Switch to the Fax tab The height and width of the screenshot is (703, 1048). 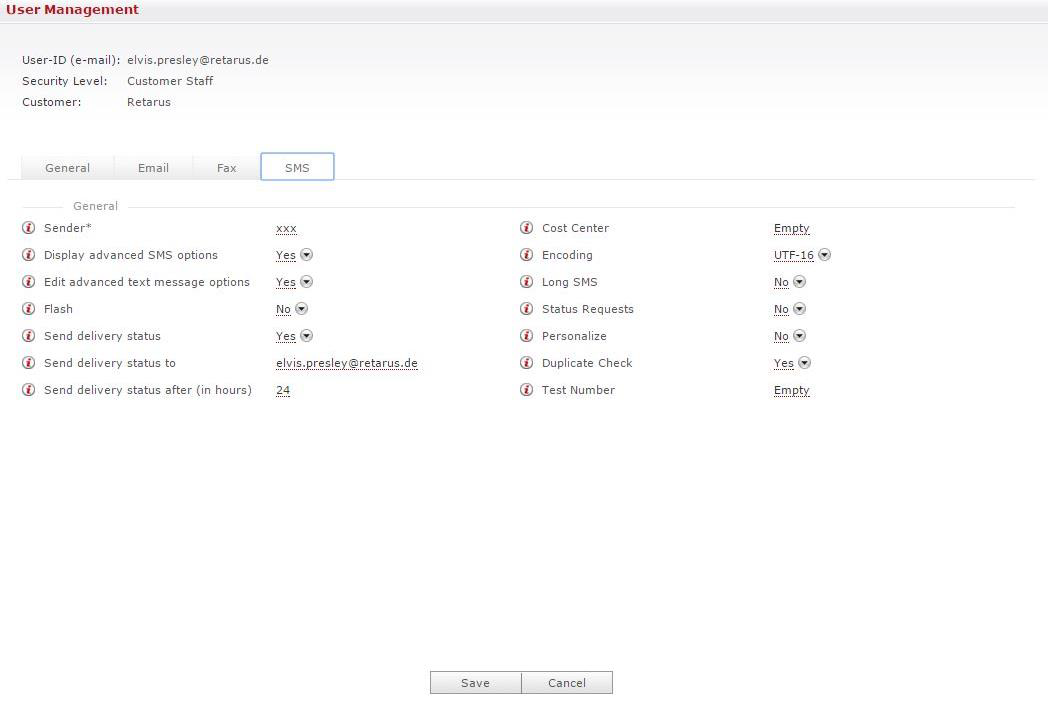[227, 168]
